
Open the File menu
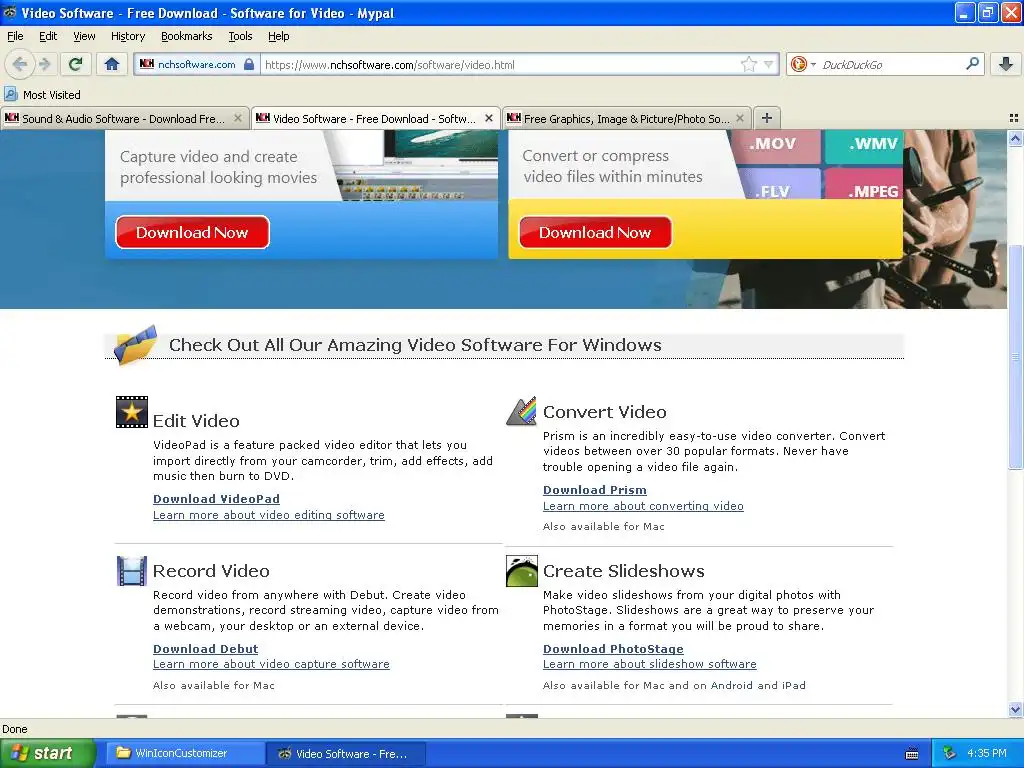coord(15,37)
